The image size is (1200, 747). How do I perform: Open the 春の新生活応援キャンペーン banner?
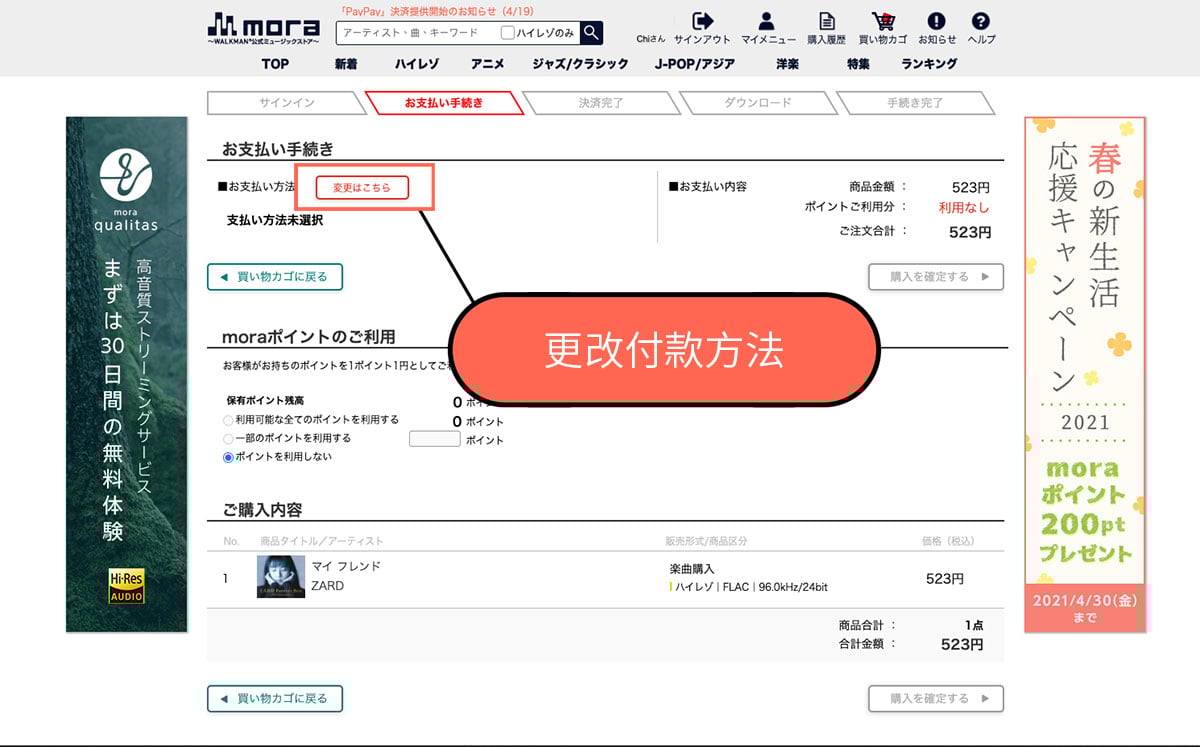click(1085, 374)
